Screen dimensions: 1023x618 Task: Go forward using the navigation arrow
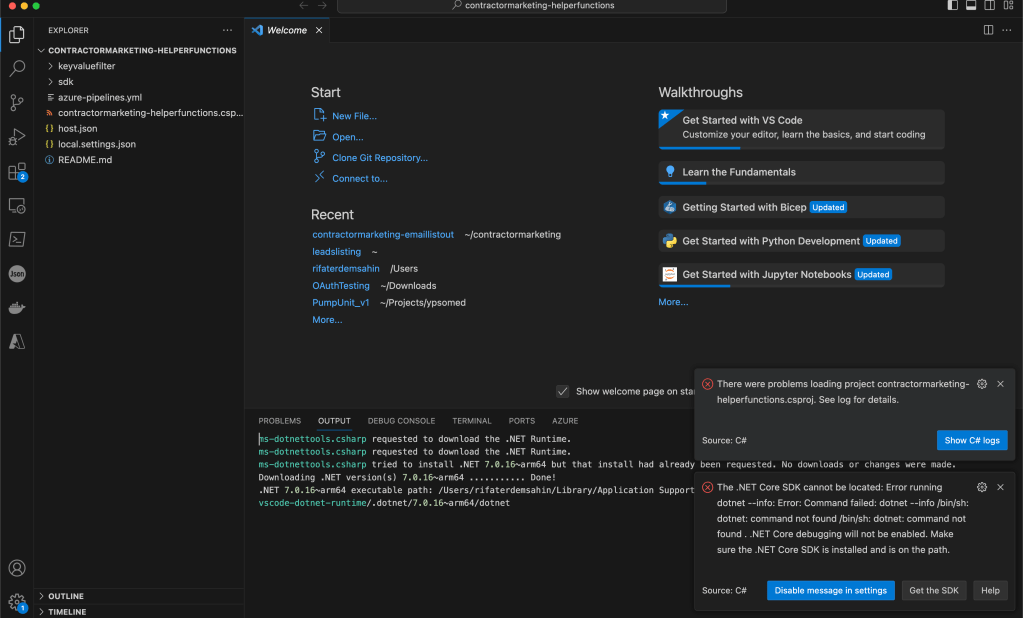click(322, 5)
